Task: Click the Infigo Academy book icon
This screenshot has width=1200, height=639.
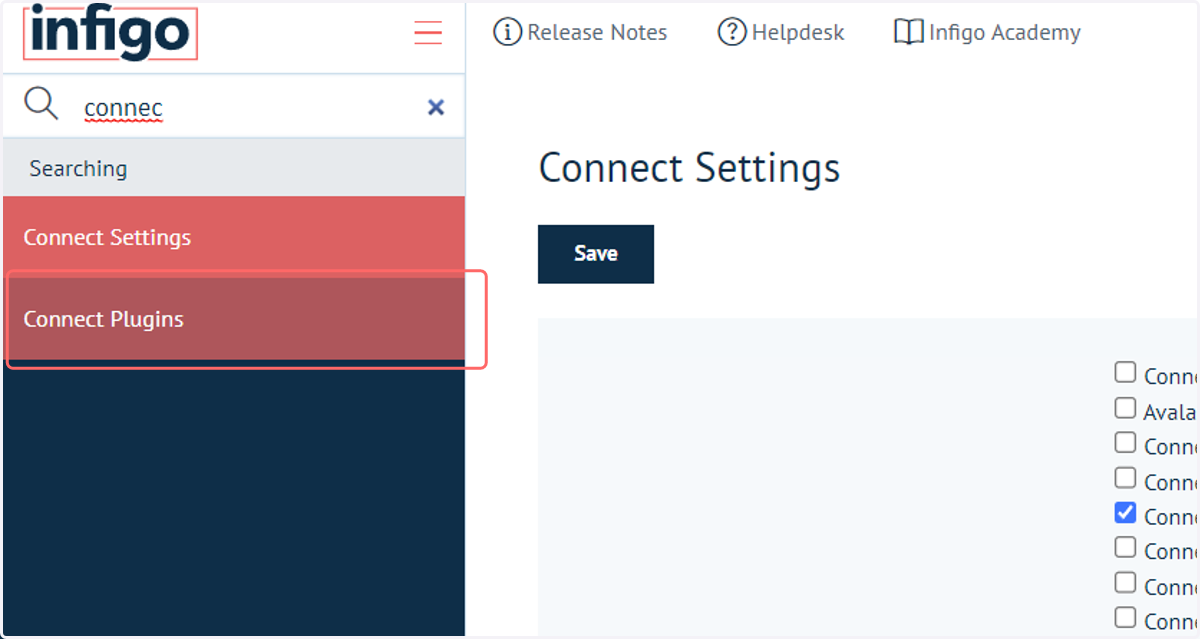Action: coord(908,33)
